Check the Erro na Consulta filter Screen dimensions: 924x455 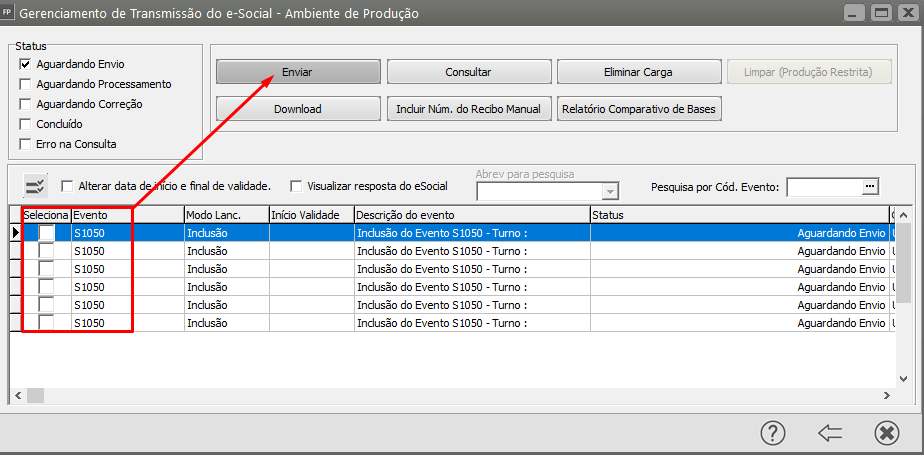pyautogui.click(x=25, y=144)
